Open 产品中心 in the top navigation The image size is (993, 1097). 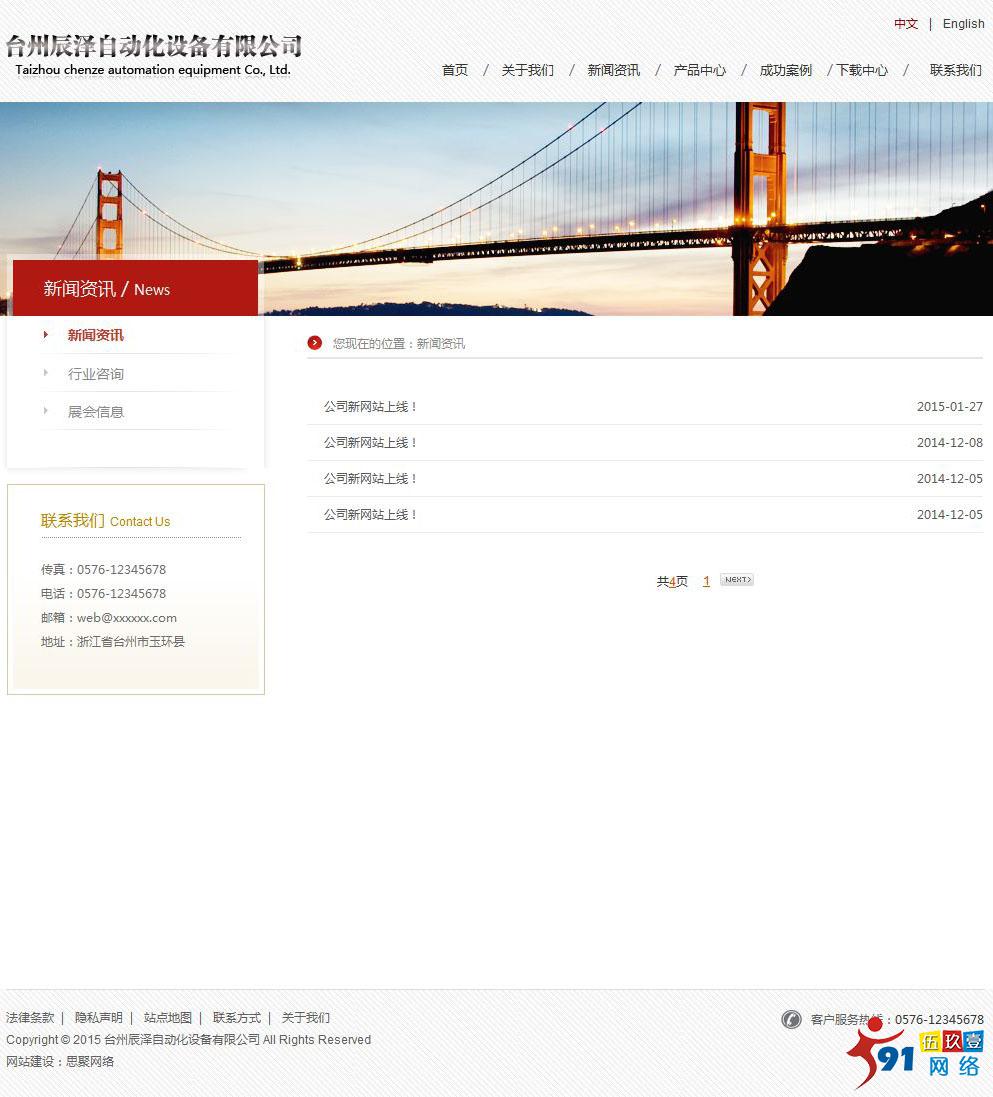pos(699,70)
